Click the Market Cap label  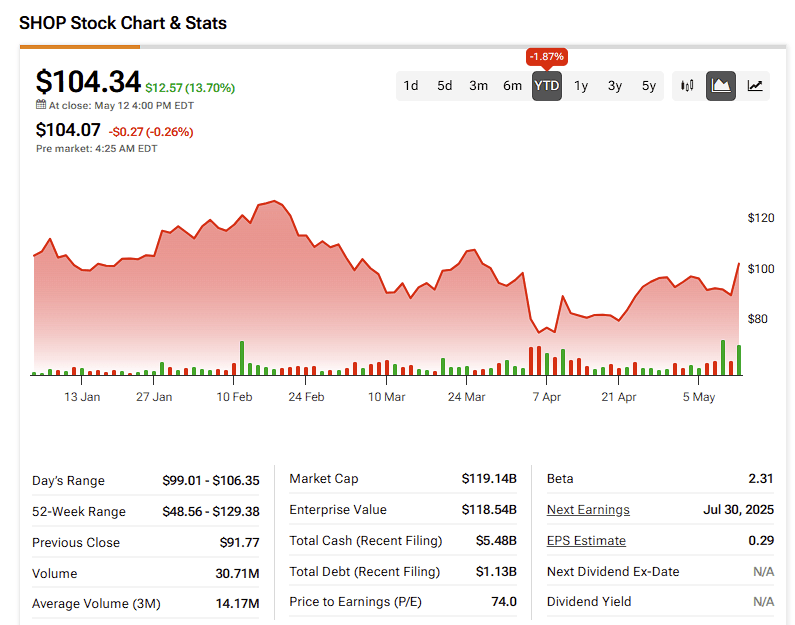click(323, 478)
